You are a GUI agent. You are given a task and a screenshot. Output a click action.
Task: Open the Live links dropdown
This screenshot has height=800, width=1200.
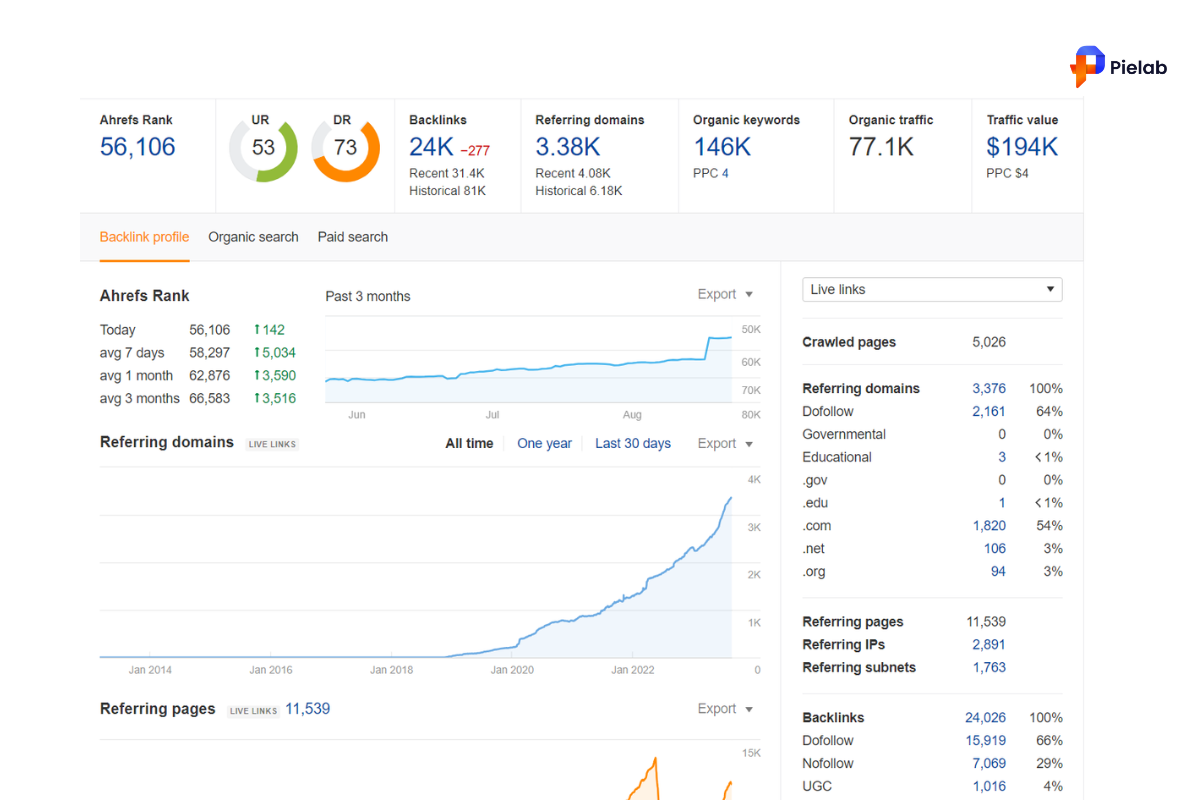coord(932,289)
